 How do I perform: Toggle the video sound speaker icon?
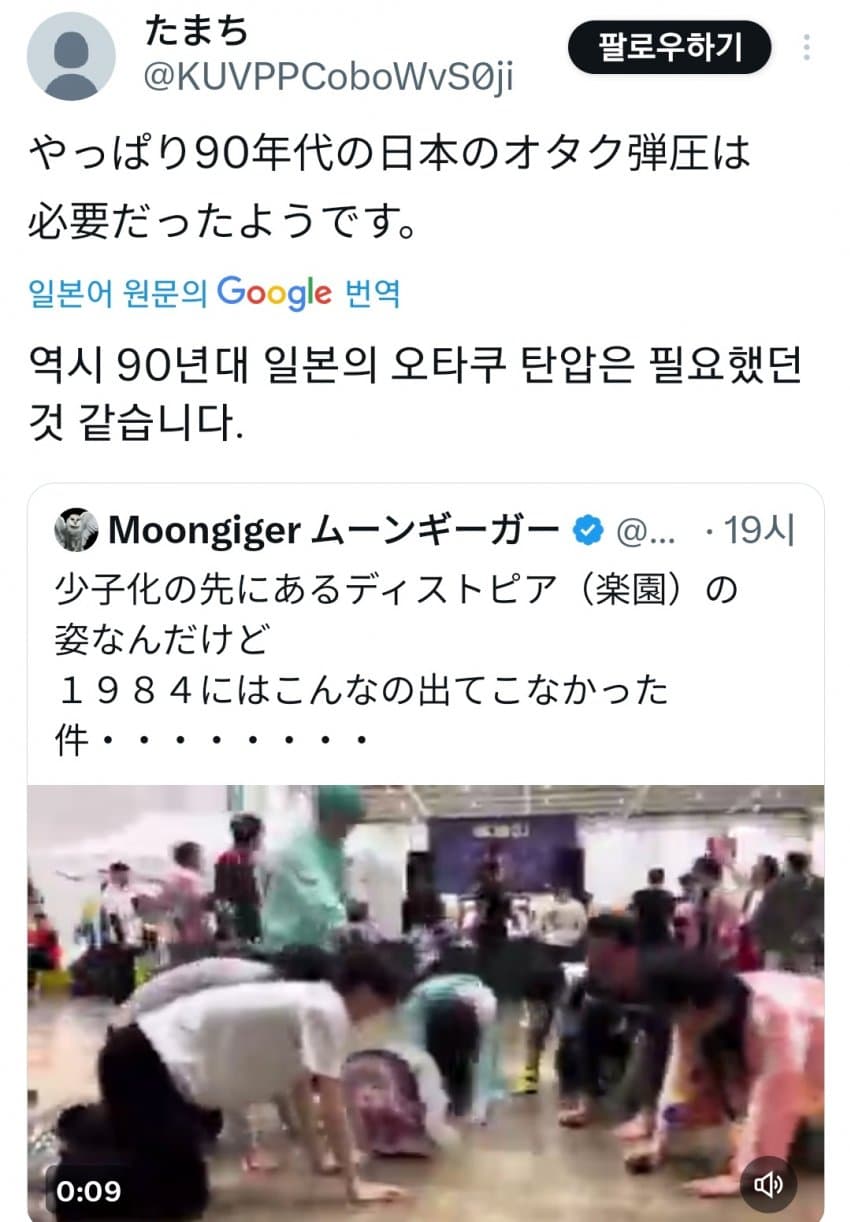pyautogui.click(x=768, y=1185)
